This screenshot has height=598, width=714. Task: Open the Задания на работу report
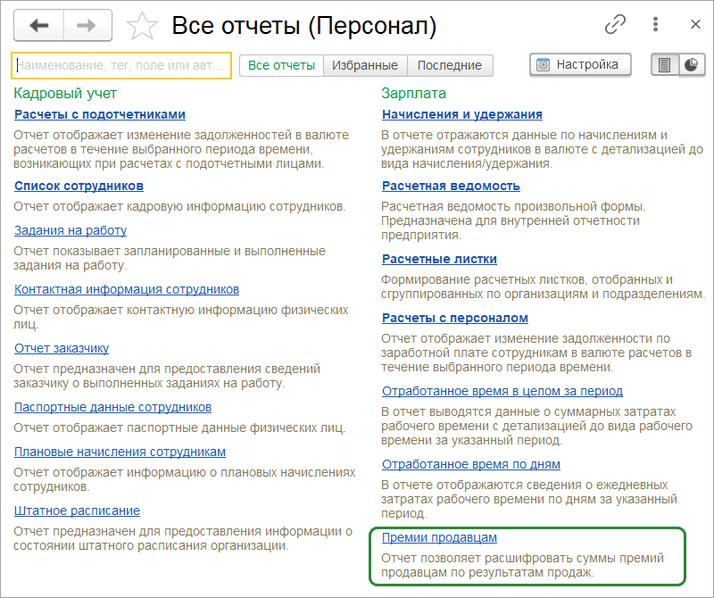click(70, 230)
